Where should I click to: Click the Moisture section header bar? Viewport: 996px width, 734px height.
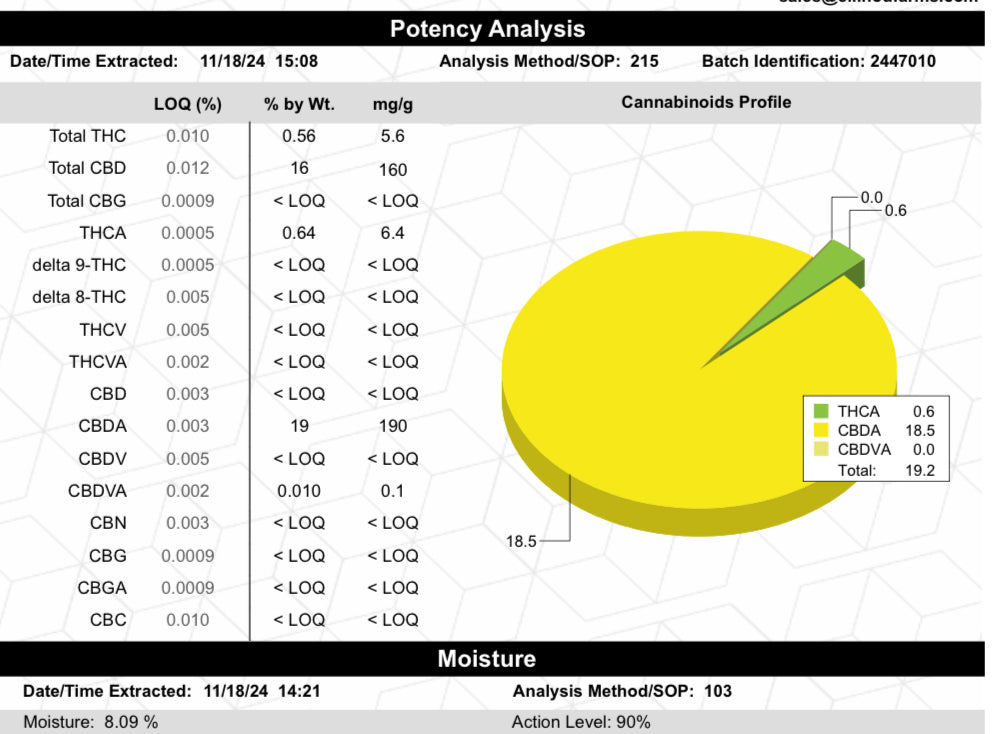[x=487, y=659]
